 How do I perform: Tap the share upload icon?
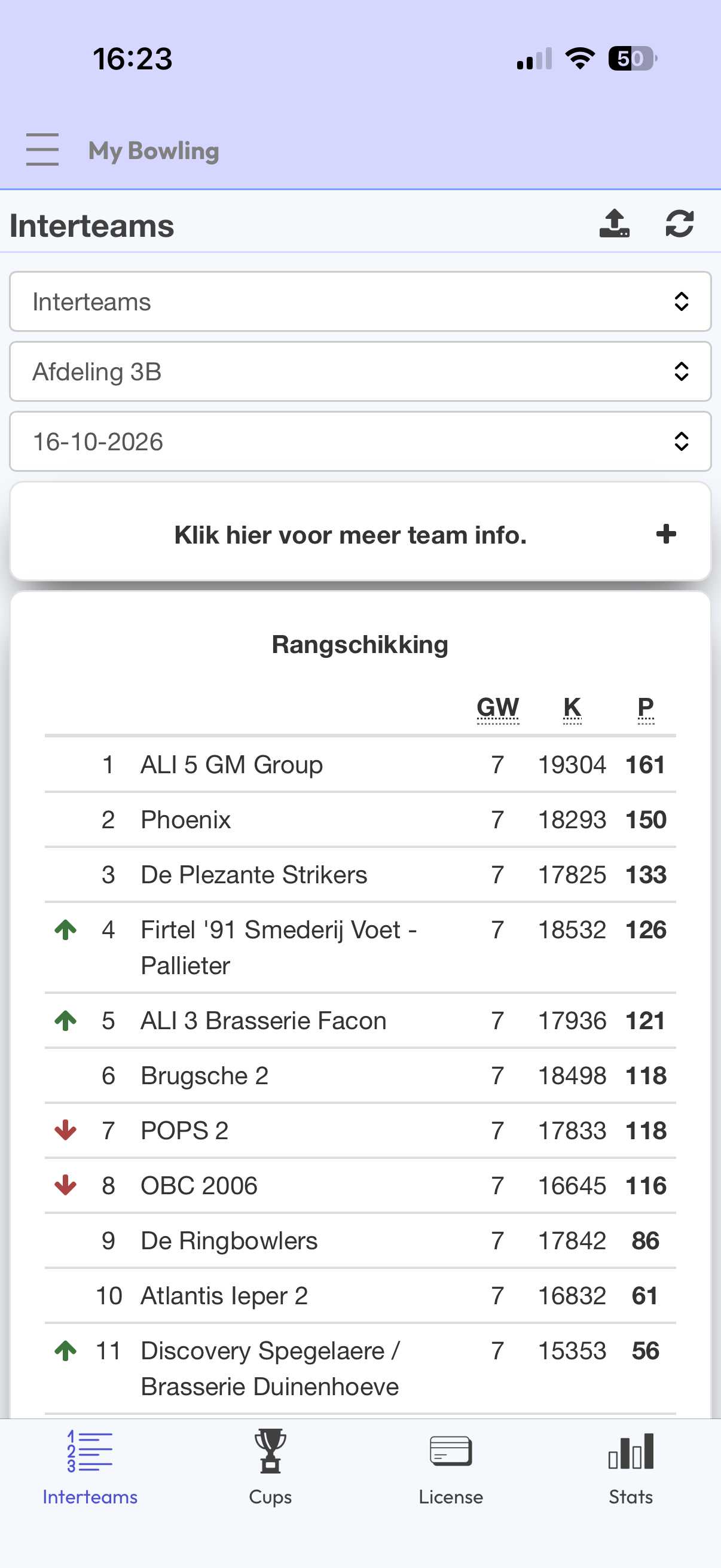click(615, 224)
